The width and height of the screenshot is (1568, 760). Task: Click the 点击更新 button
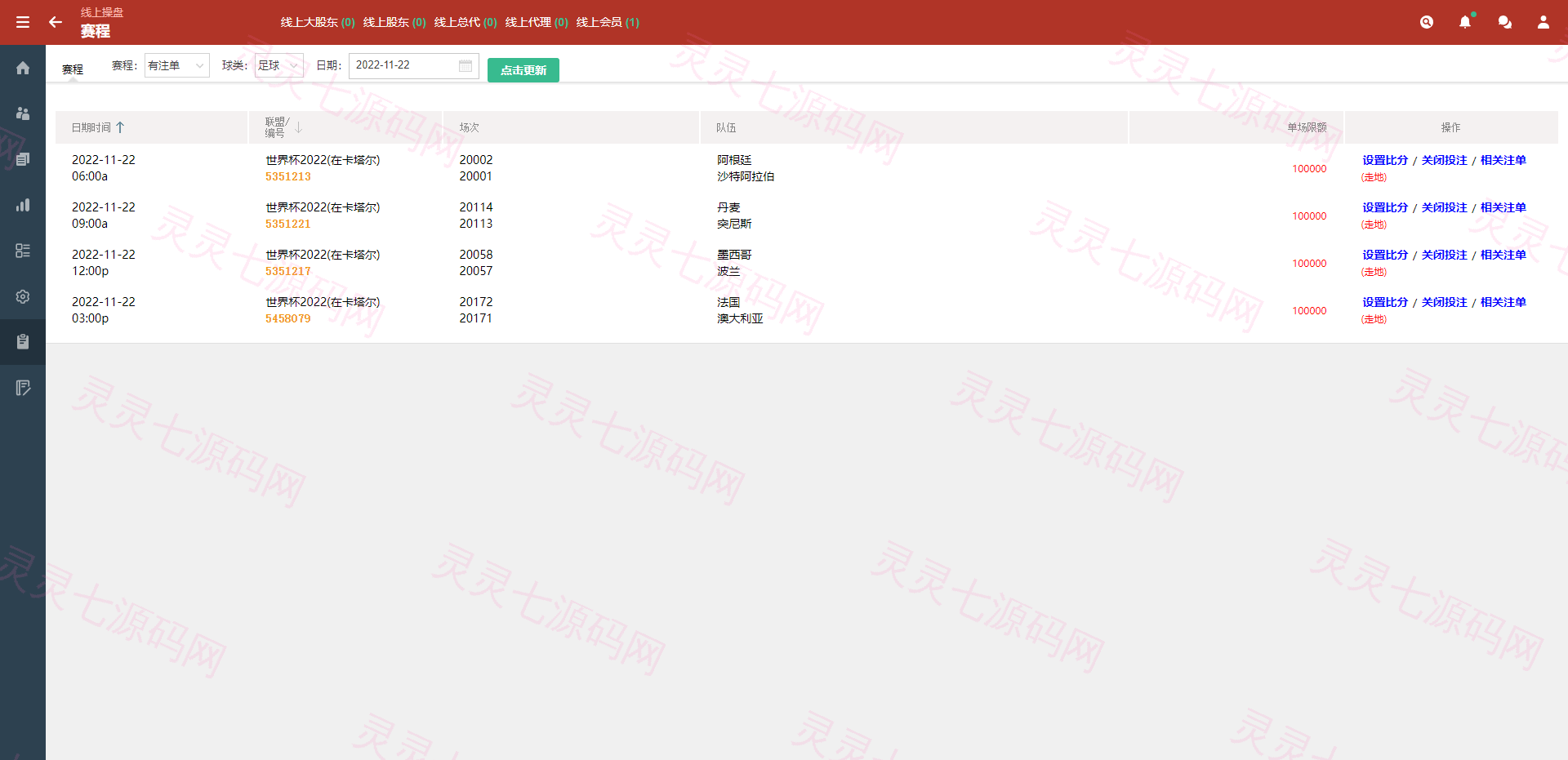click(x=523, y=70)
